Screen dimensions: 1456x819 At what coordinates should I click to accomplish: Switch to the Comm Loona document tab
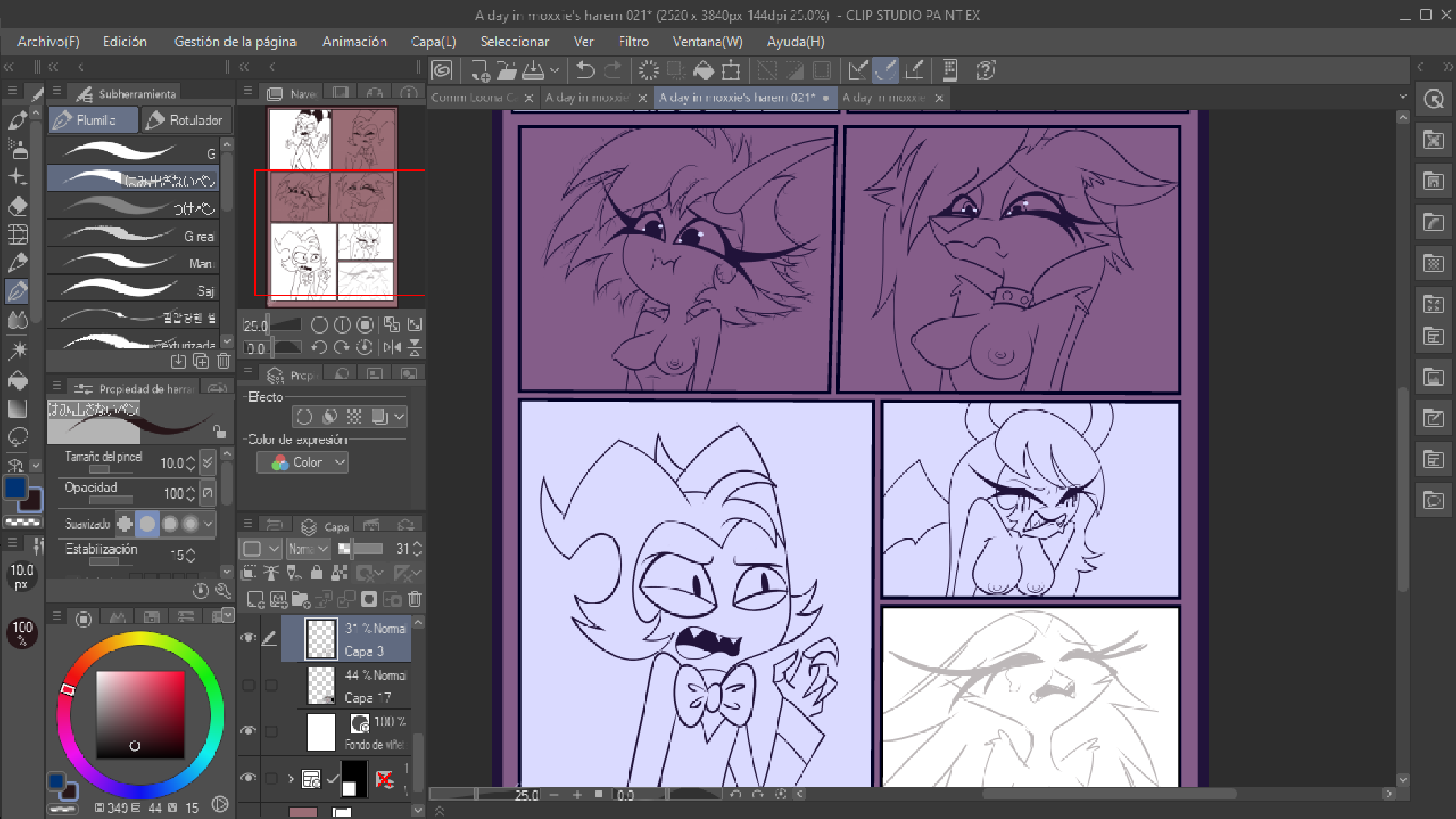pyautogui.click(x=475, y=98)
